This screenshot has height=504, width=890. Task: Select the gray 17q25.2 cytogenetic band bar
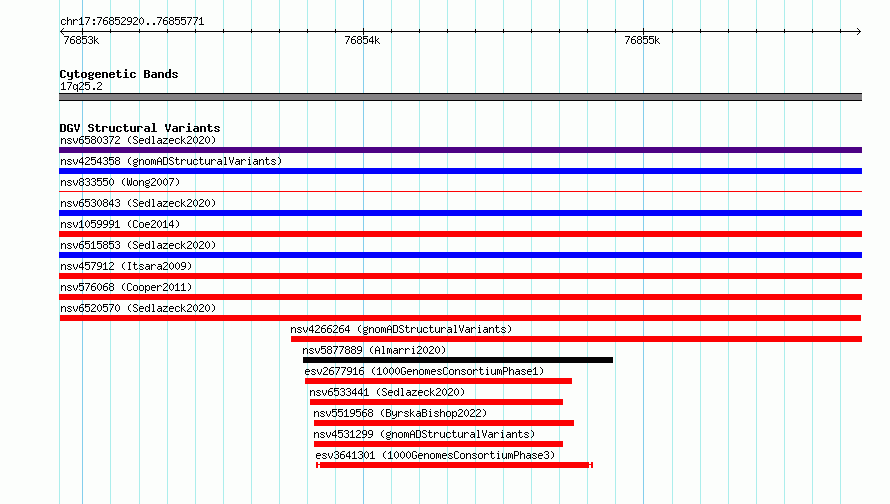coord(460,97)
